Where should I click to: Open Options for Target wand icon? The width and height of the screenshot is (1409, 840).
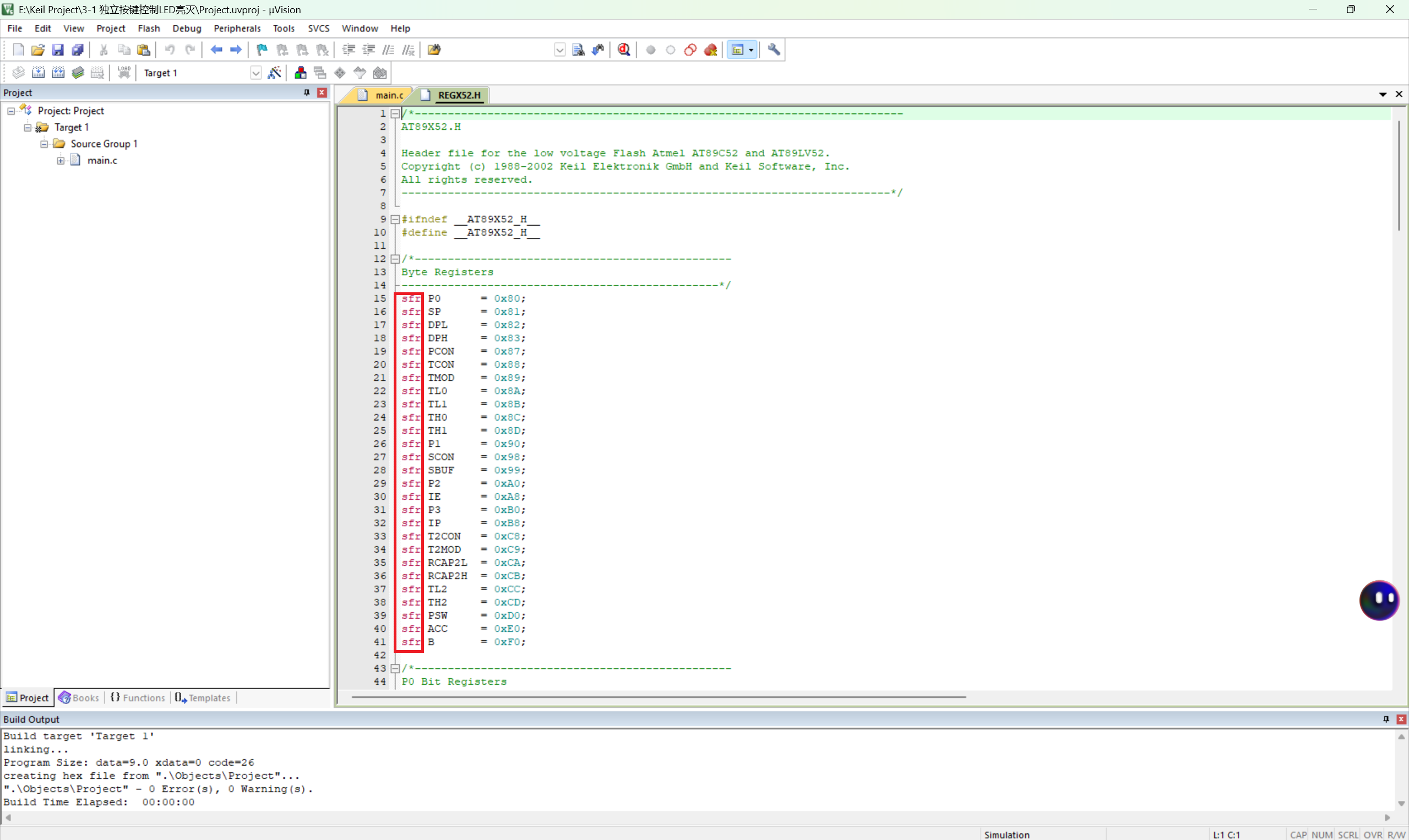pyautogui.click(x=275, y=73)
